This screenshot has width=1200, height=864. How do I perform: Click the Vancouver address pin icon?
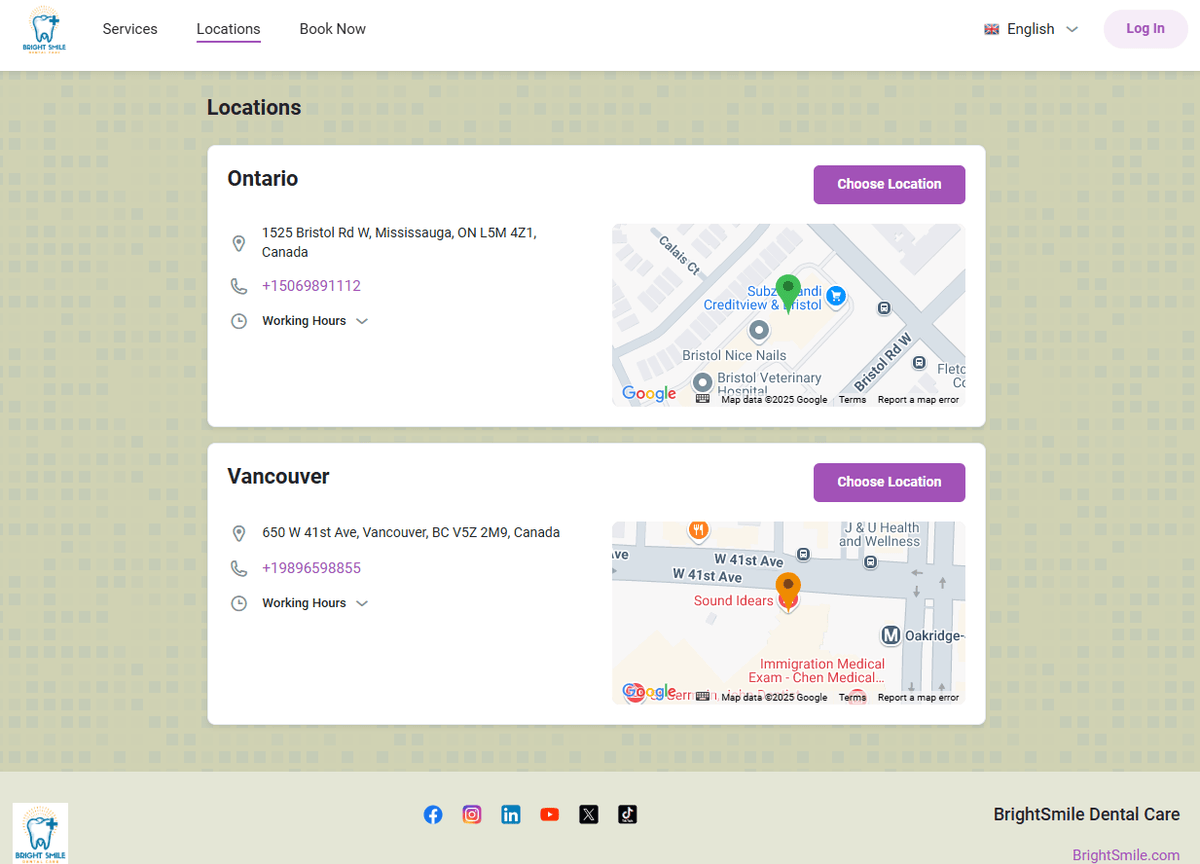click(x=239, y=533)
